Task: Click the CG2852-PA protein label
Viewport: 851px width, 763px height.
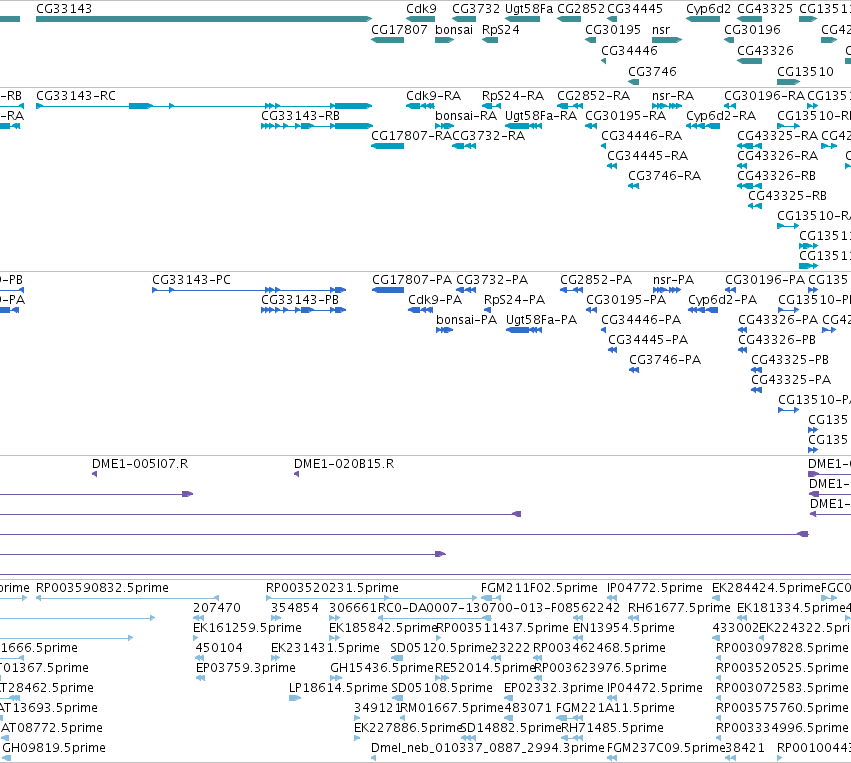Action: [x=596, y=280]
